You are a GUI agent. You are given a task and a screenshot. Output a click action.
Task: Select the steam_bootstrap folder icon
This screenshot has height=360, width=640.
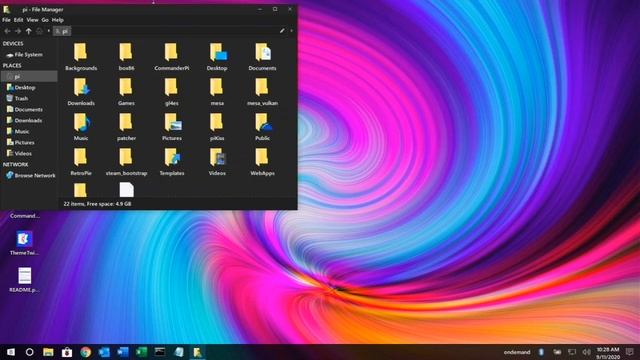(x=126, y=158)
